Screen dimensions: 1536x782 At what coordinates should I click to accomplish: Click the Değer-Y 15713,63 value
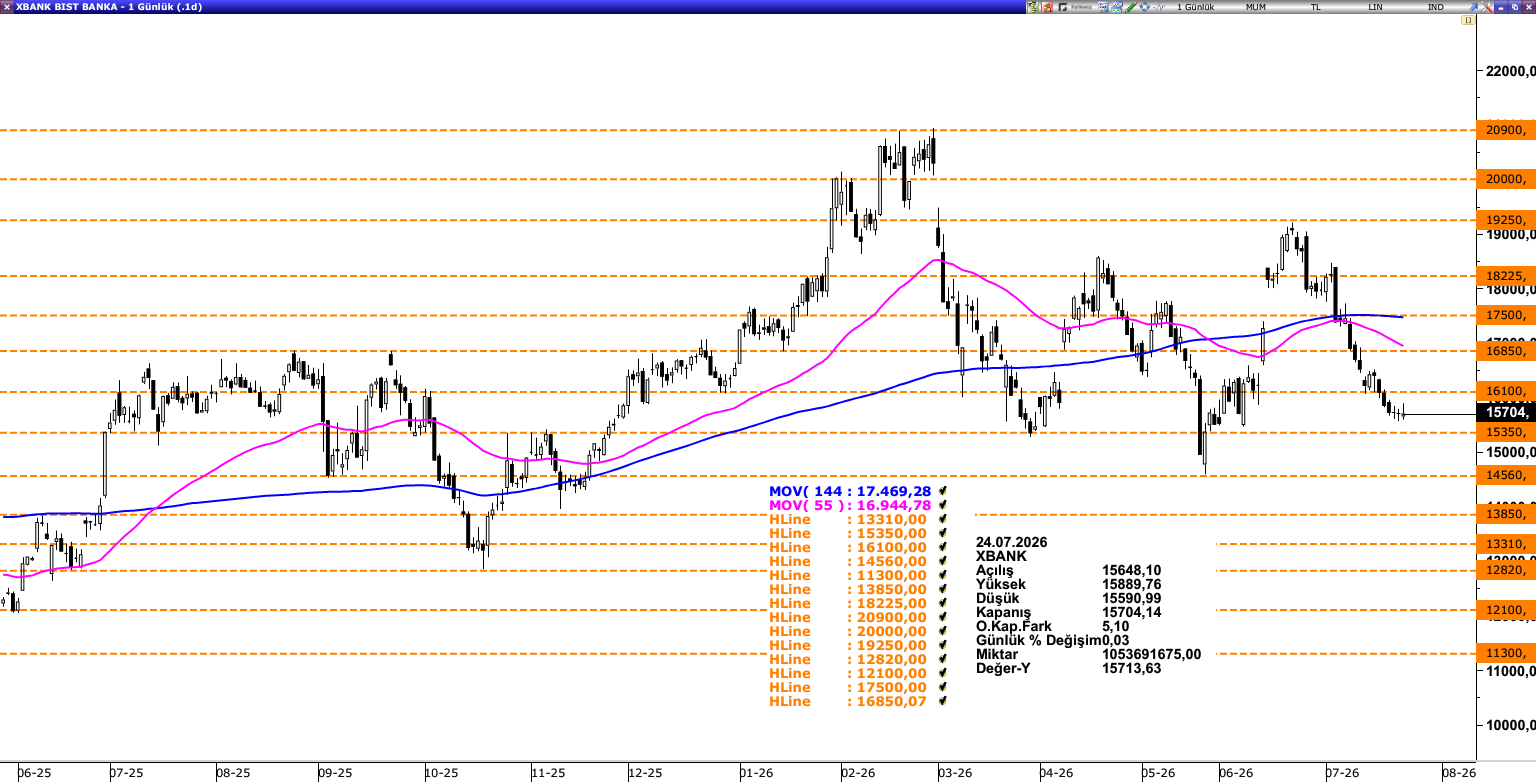click(x=1132, y=668)
